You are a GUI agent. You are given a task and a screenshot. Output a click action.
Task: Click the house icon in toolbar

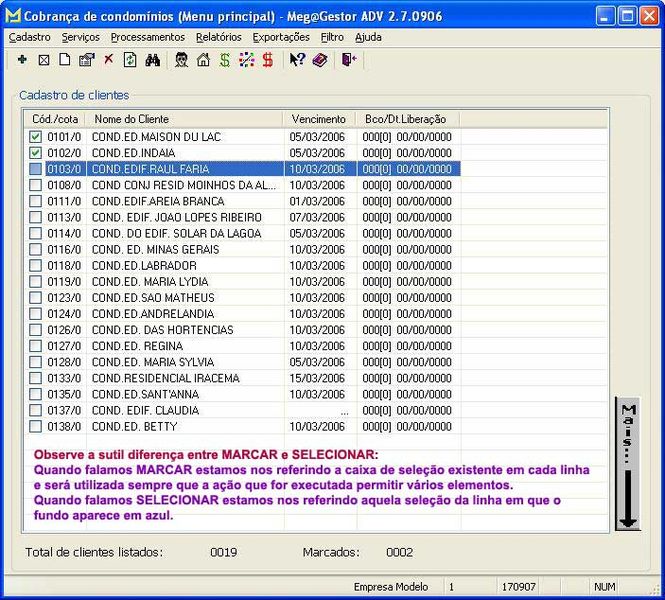click(x=203, y=60)
